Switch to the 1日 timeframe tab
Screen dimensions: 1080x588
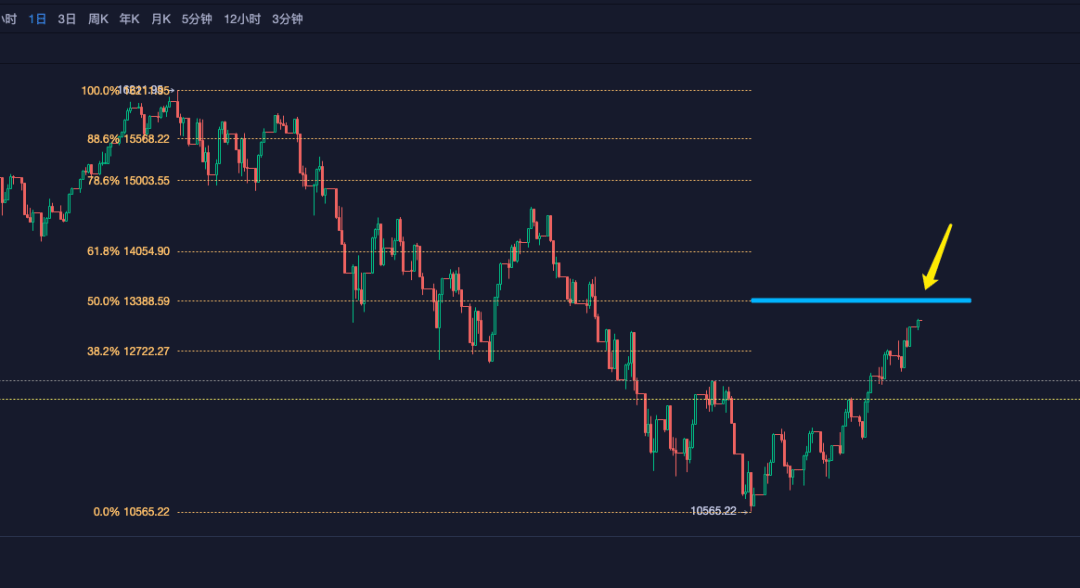click(x=37, y=19)
